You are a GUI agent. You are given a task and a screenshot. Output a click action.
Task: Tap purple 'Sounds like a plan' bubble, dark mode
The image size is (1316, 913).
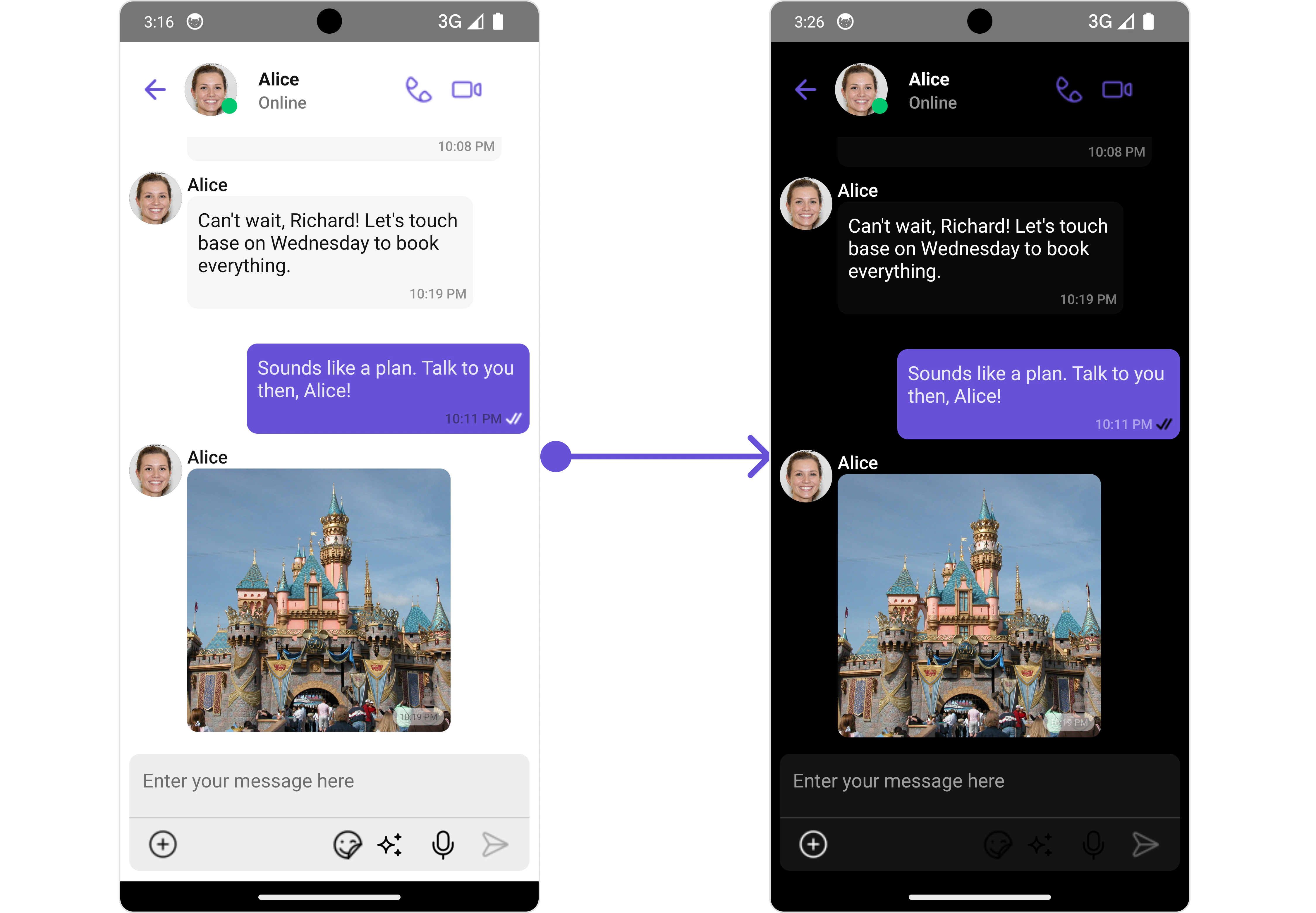[1037, 394]
